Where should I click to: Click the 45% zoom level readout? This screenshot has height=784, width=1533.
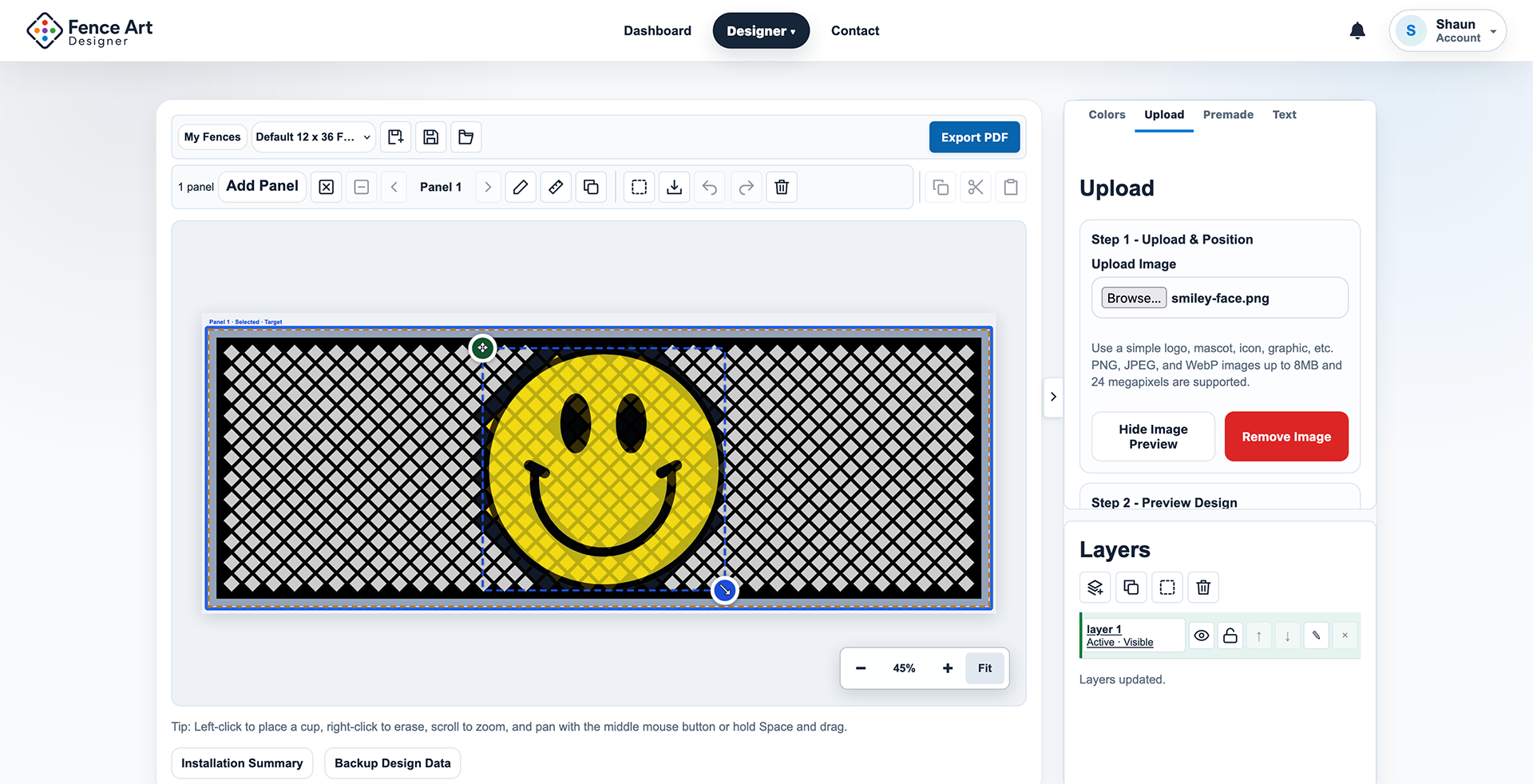904,668
